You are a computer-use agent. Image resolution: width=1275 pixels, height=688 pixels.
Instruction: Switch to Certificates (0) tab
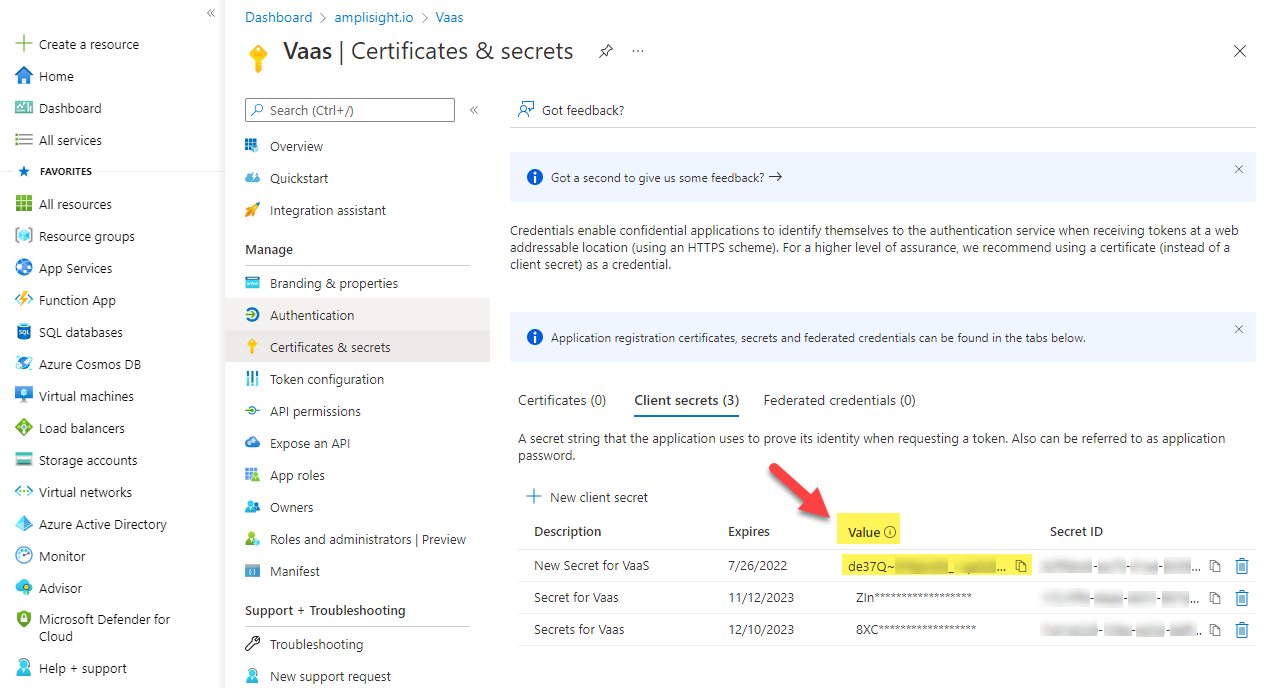tap(562, 400)
